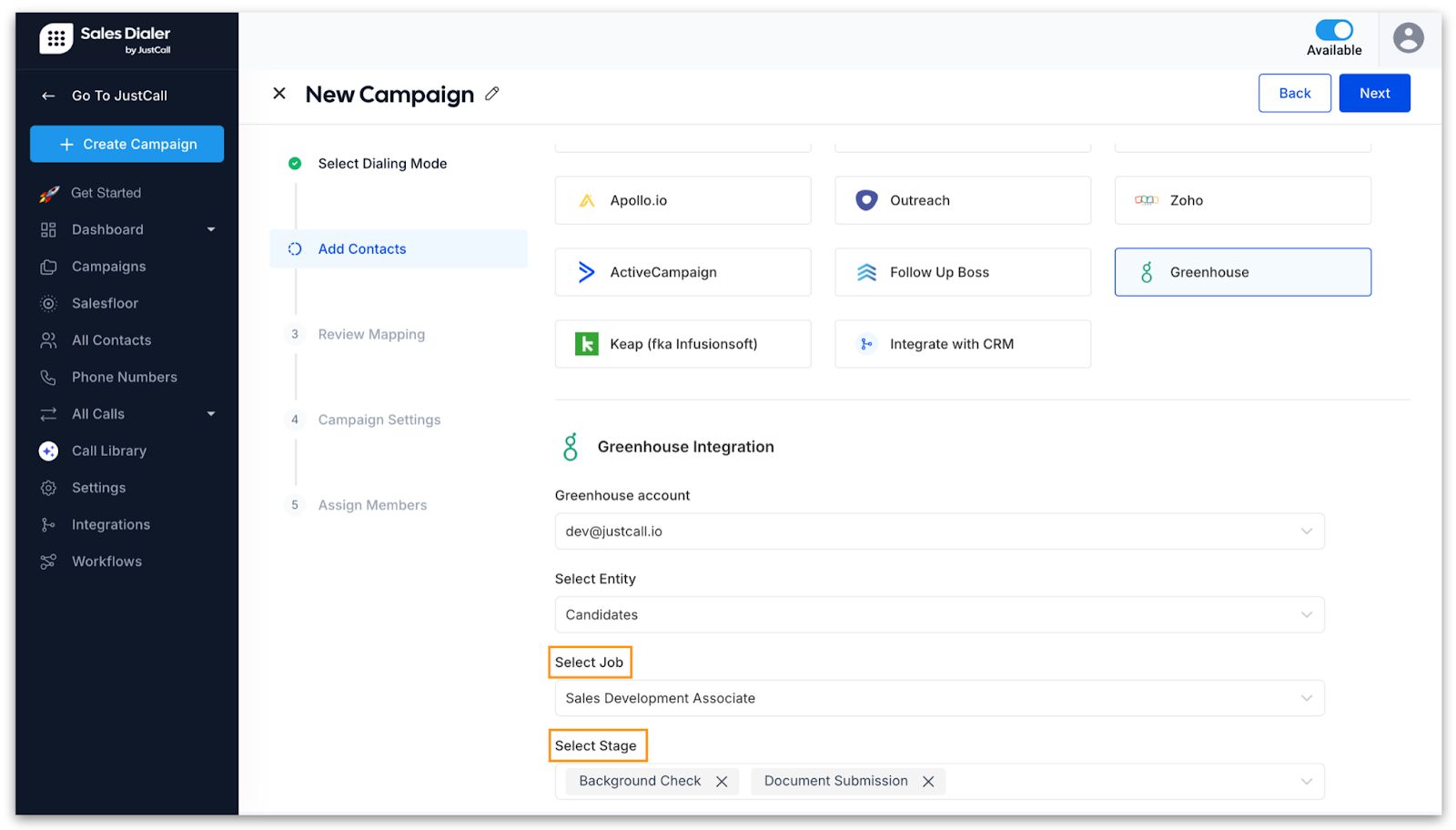This screenshot has width=1456, height=830.
Task: Go To JustCall link
Action: tap(119, 96)
